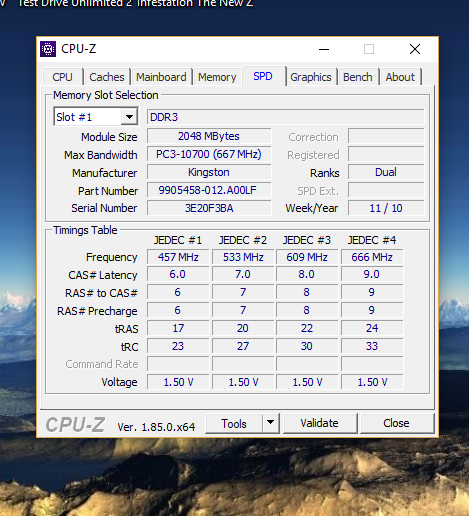Viewport: 469px width, 516px height.
Task: Click CAS# Latency value 6.0
Action: tap(178, 274)
